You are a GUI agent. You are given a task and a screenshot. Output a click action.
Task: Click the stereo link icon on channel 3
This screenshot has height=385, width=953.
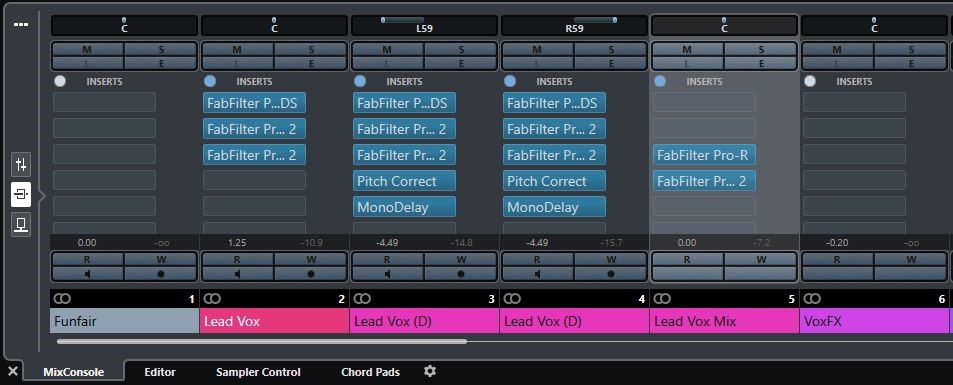click(362, 299)
